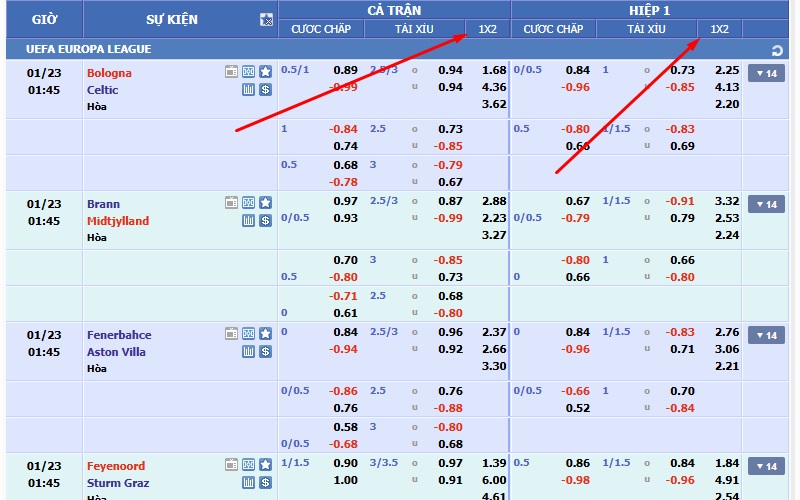Click the Hiệp 1 Tài Xỉu column header
The height and width of the screenshot is (500, 800).
point(646,29)
